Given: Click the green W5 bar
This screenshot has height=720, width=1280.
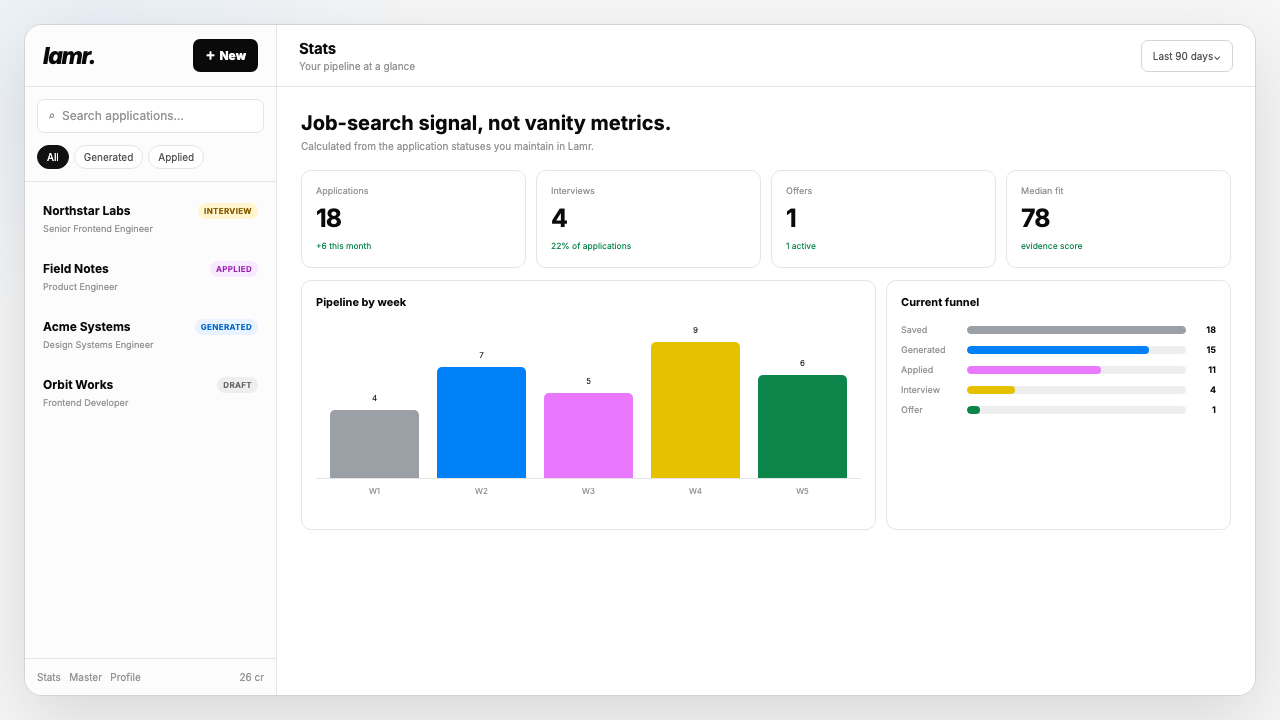Looking at the screenshot, I should point(802,427).
